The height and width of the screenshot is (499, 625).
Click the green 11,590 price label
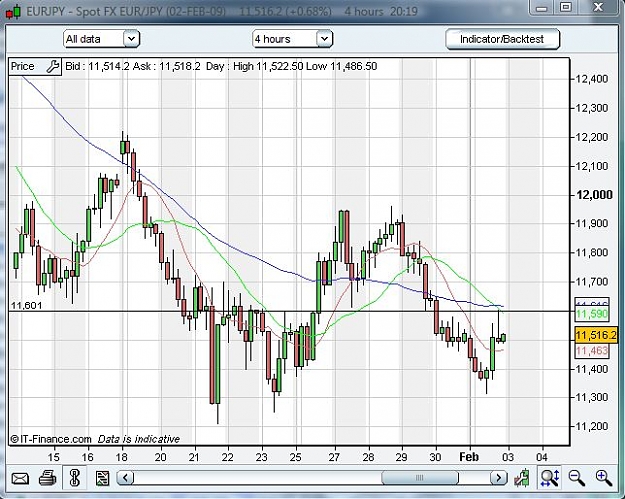pyautogui.click(x=592, y=314)
